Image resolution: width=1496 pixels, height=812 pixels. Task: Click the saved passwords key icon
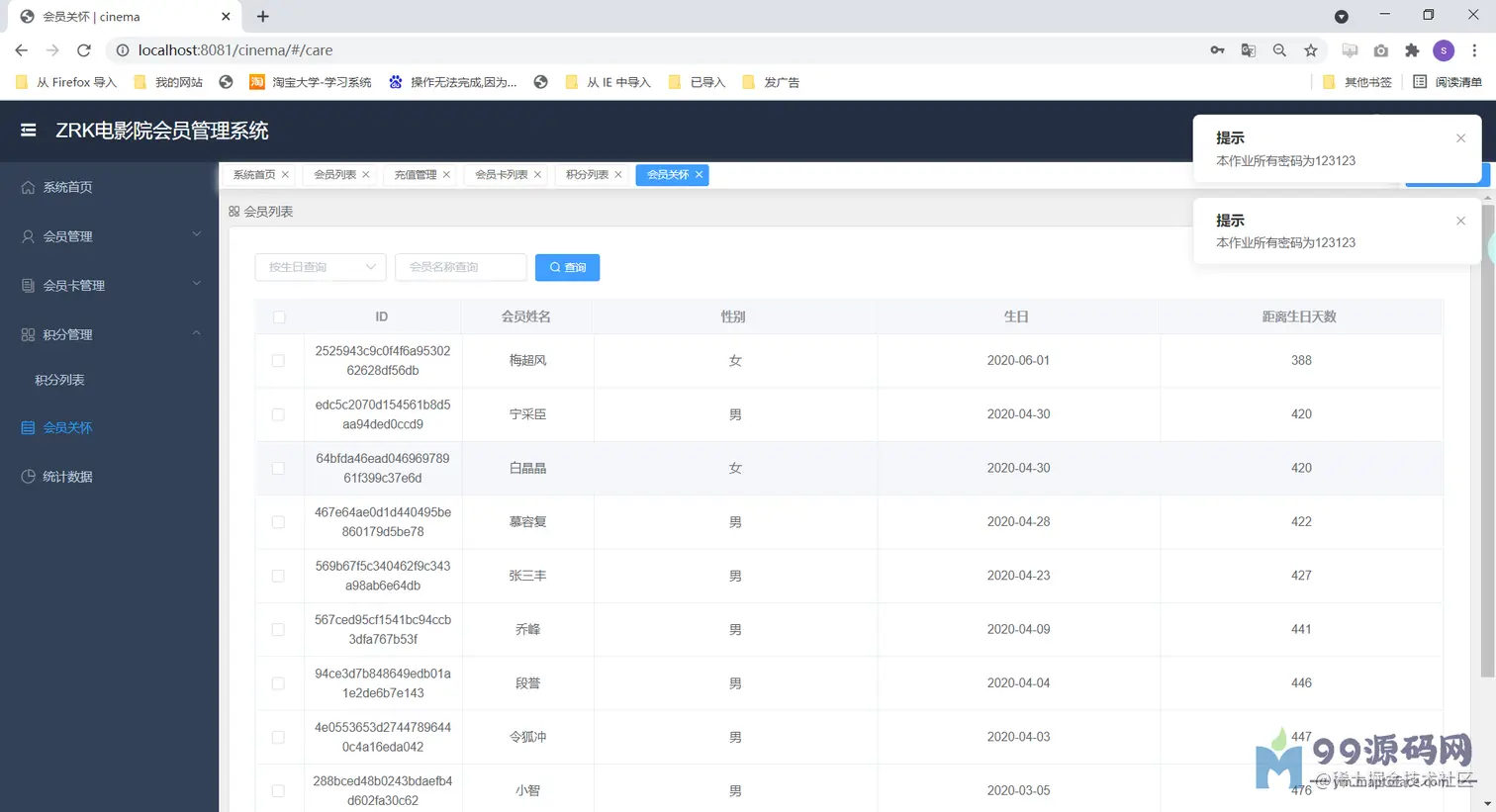click(1217, 50)
